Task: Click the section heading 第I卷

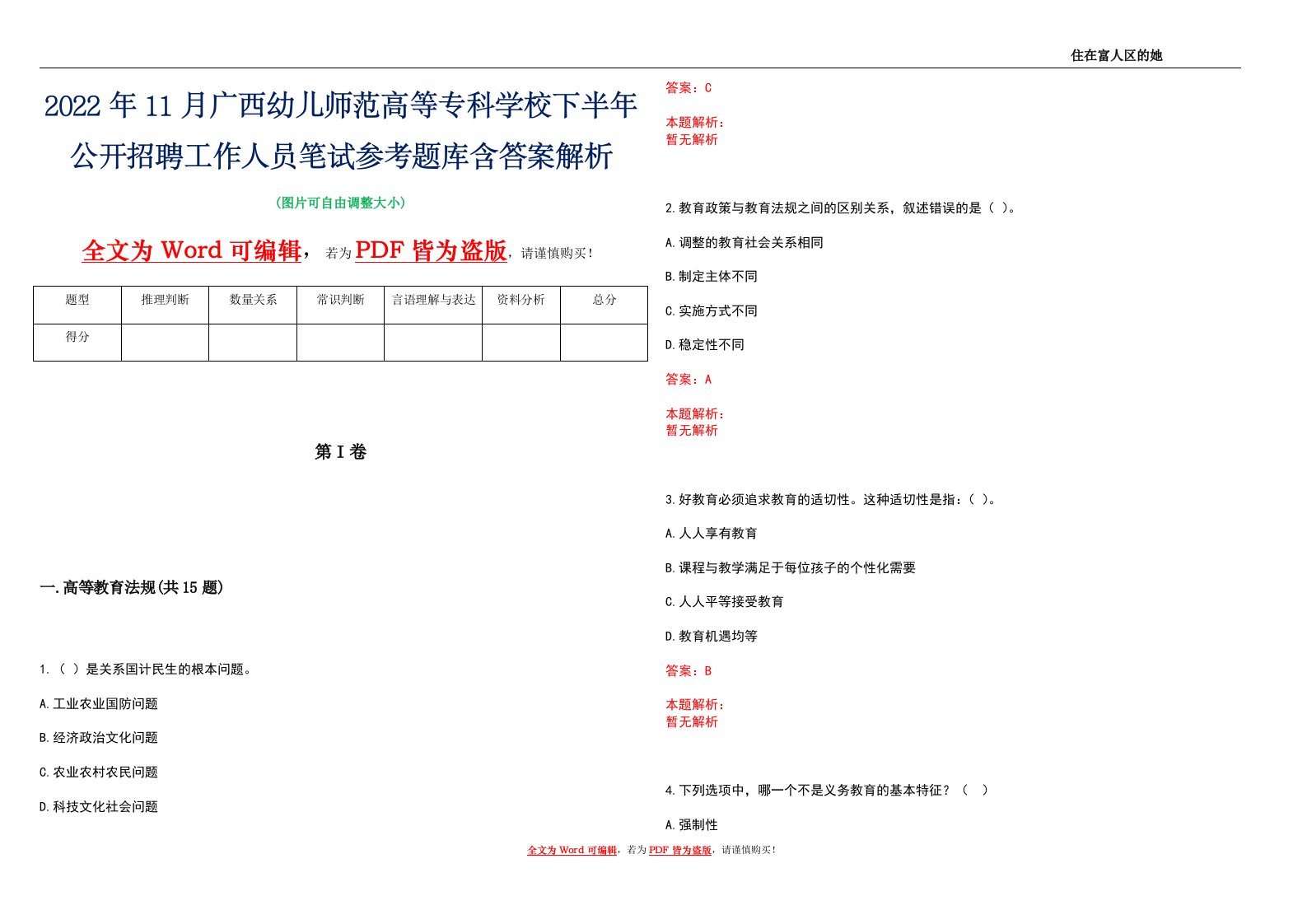Action: coord(340,452)
